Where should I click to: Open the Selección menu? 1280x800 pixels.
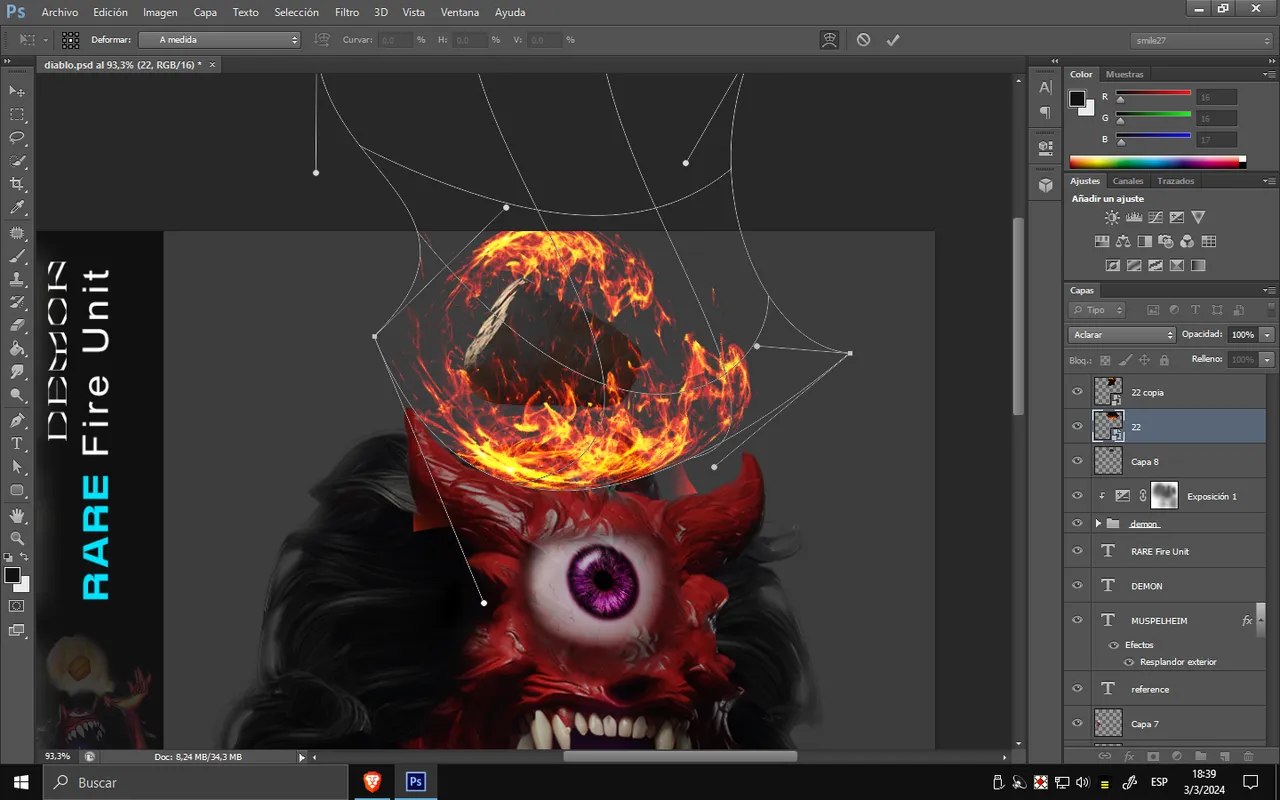pos(296,12)
